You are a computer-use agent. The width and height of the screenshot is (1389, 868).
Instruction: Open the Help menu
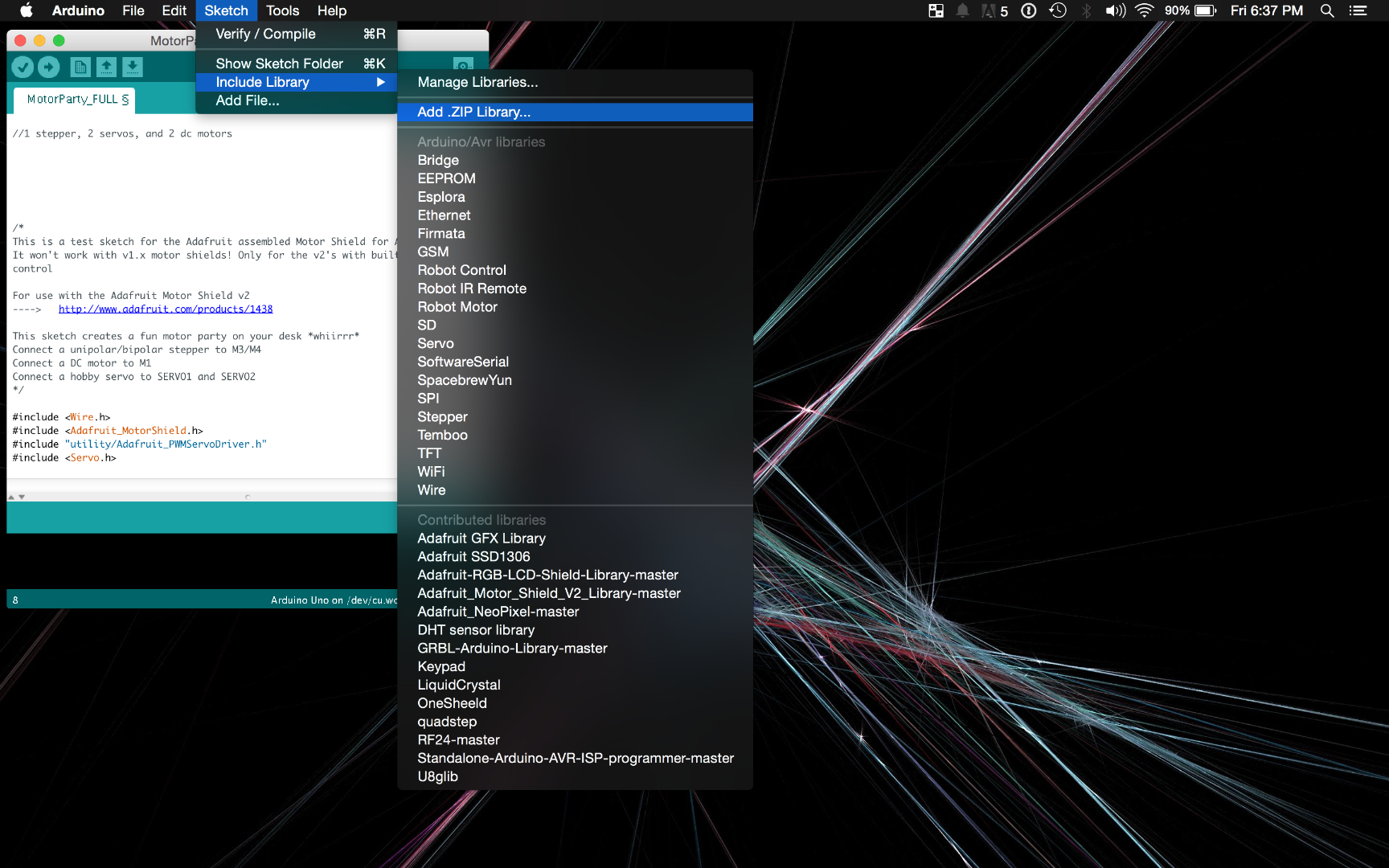332,10
